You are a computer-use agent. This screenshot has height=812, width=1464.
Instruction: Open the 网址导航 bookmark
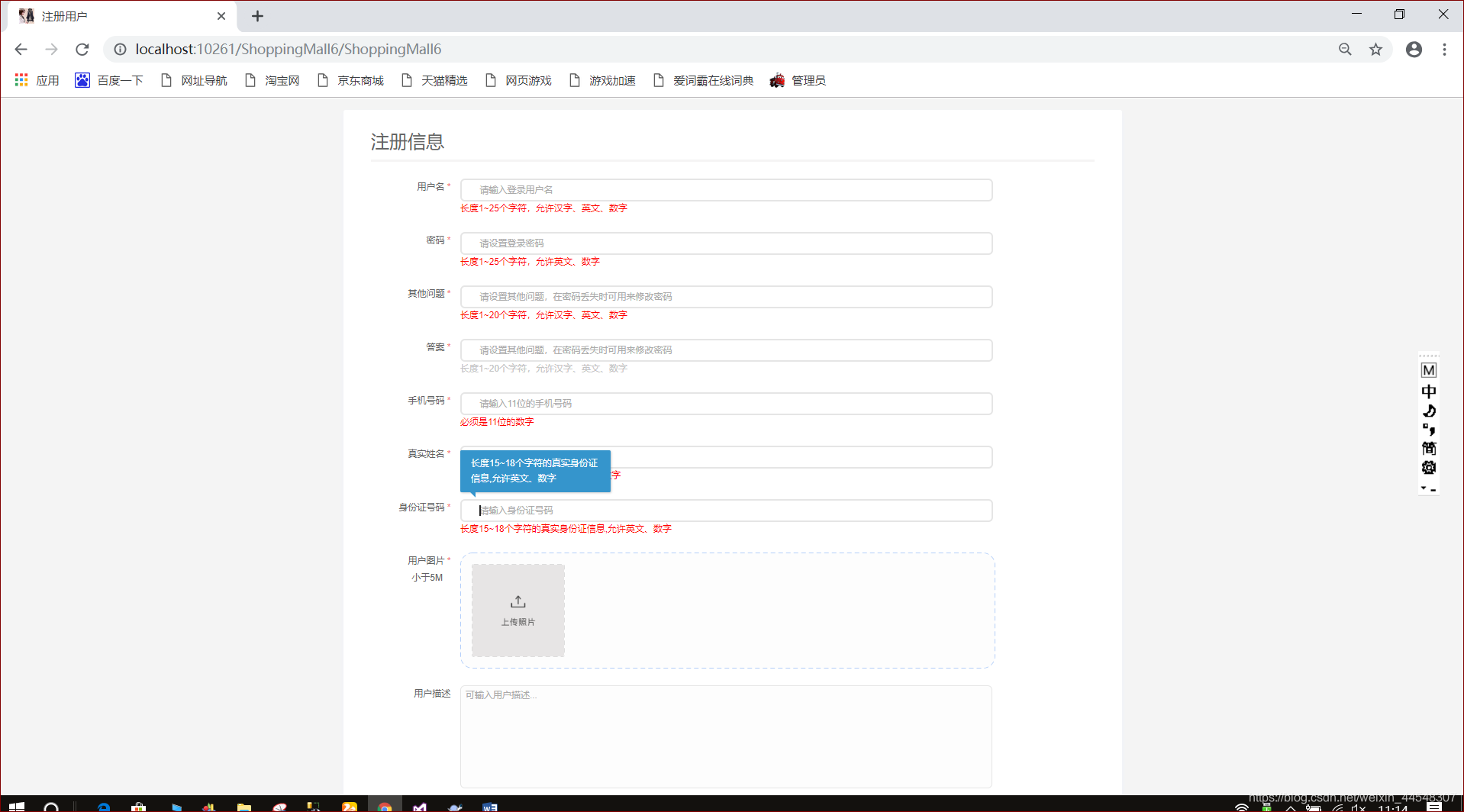194,80
